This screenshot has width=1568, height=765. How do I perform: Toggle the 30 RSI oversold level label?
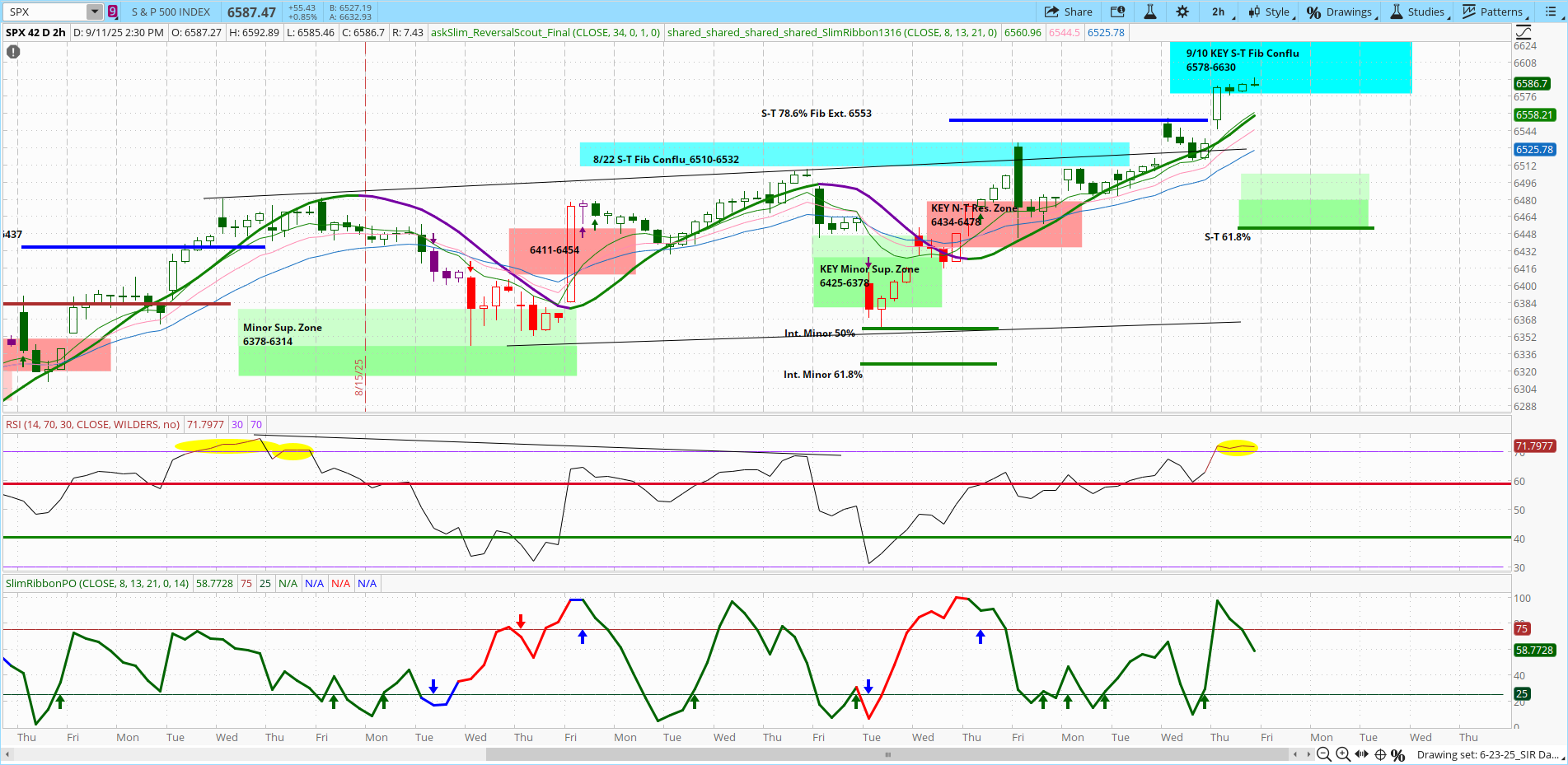pos(237,424)
